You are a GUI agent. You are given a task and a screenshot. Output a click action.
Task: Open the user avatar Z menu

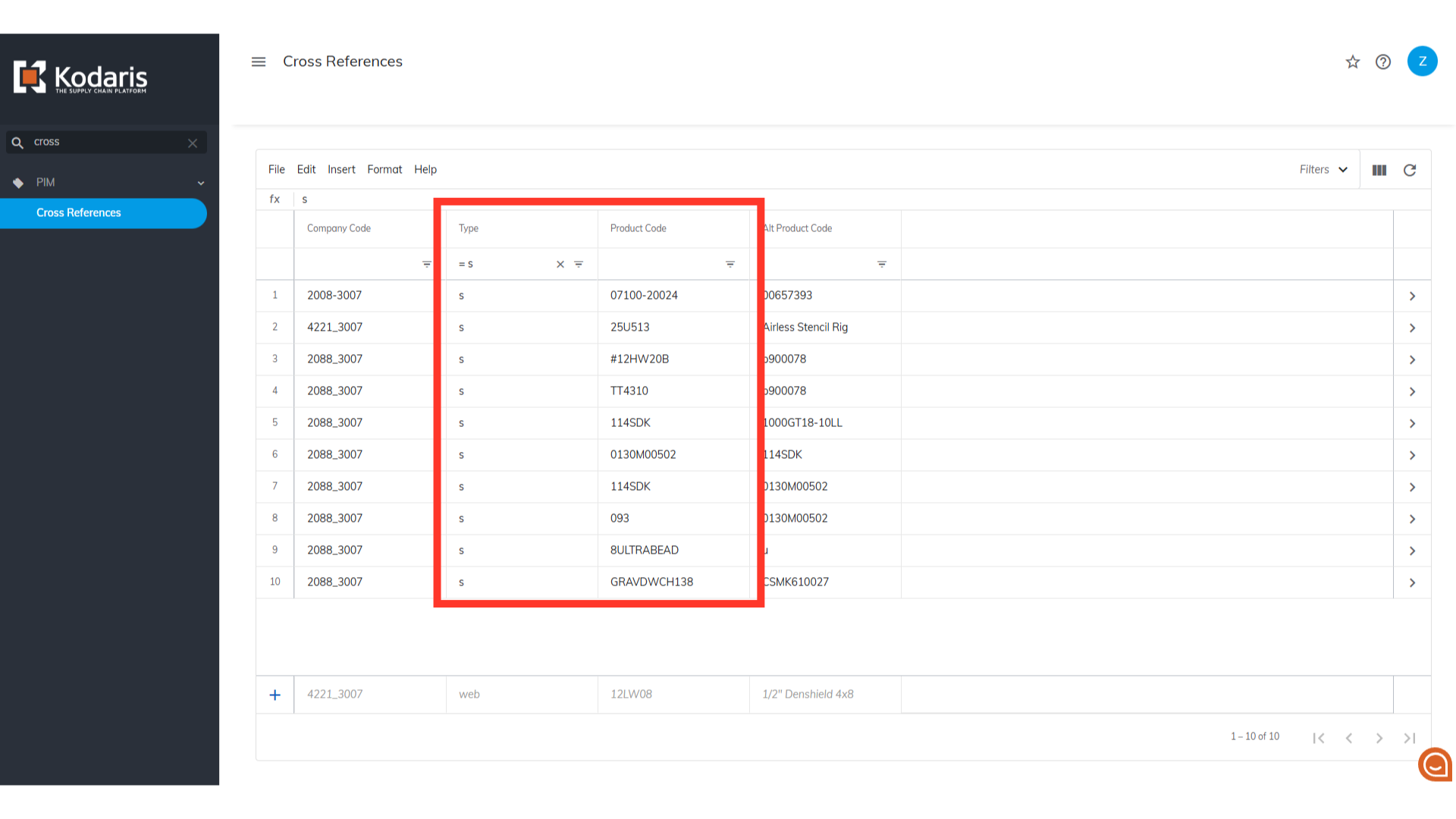pyautogui.click(x=1422, y=61)
